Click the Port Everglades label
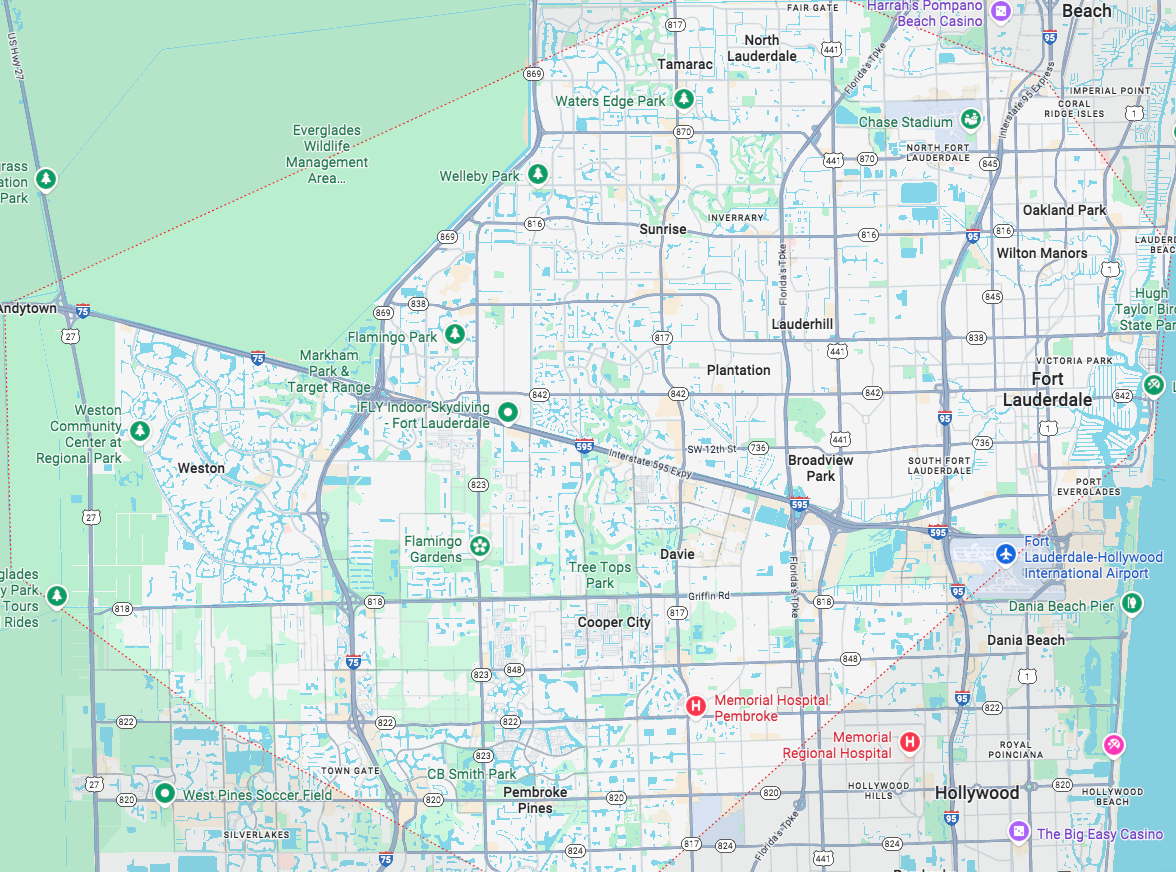The image size is (1176, 872). [x=1089, y=487]
